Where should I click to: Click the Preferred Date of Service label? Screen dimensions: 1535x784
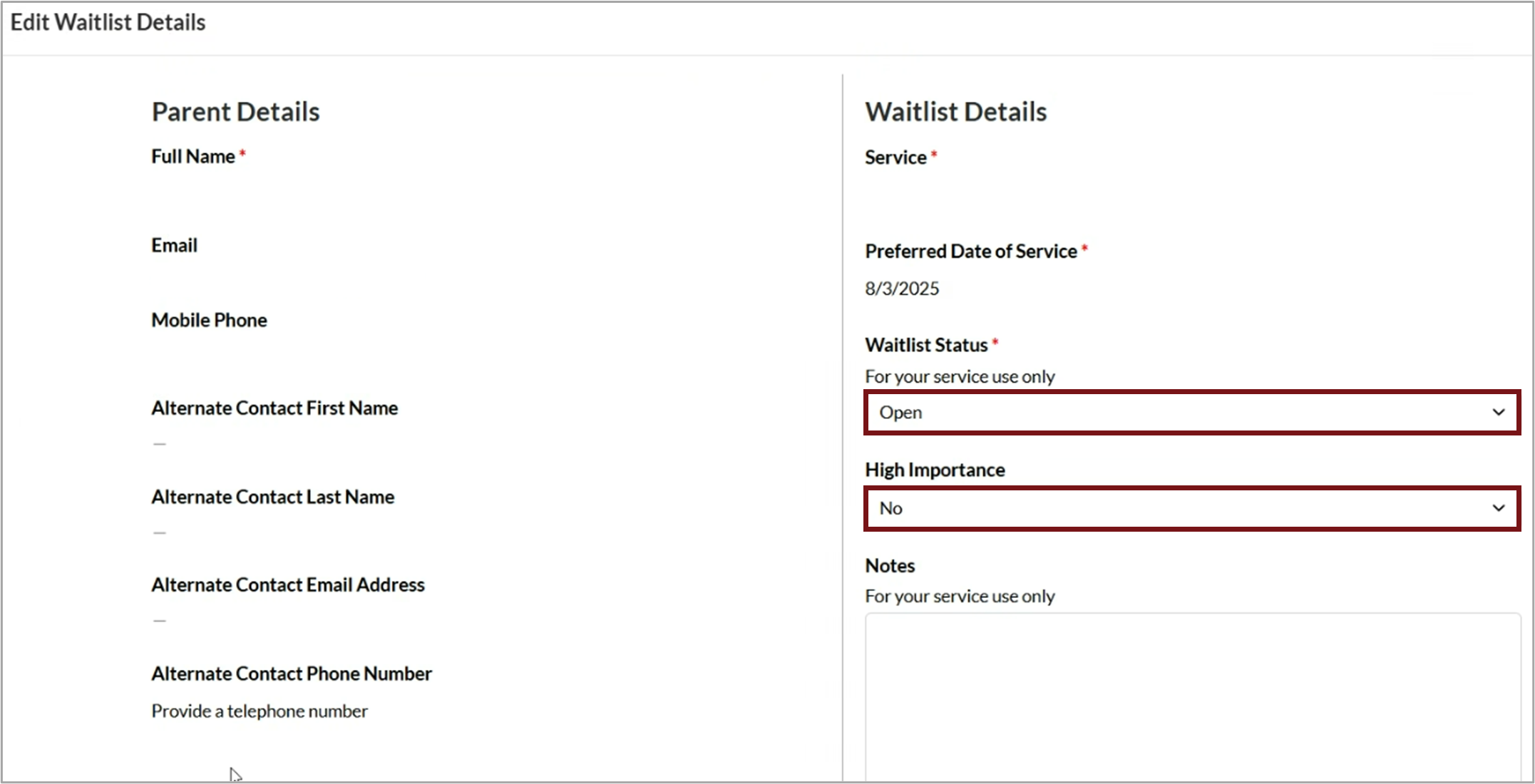point(970,252)
